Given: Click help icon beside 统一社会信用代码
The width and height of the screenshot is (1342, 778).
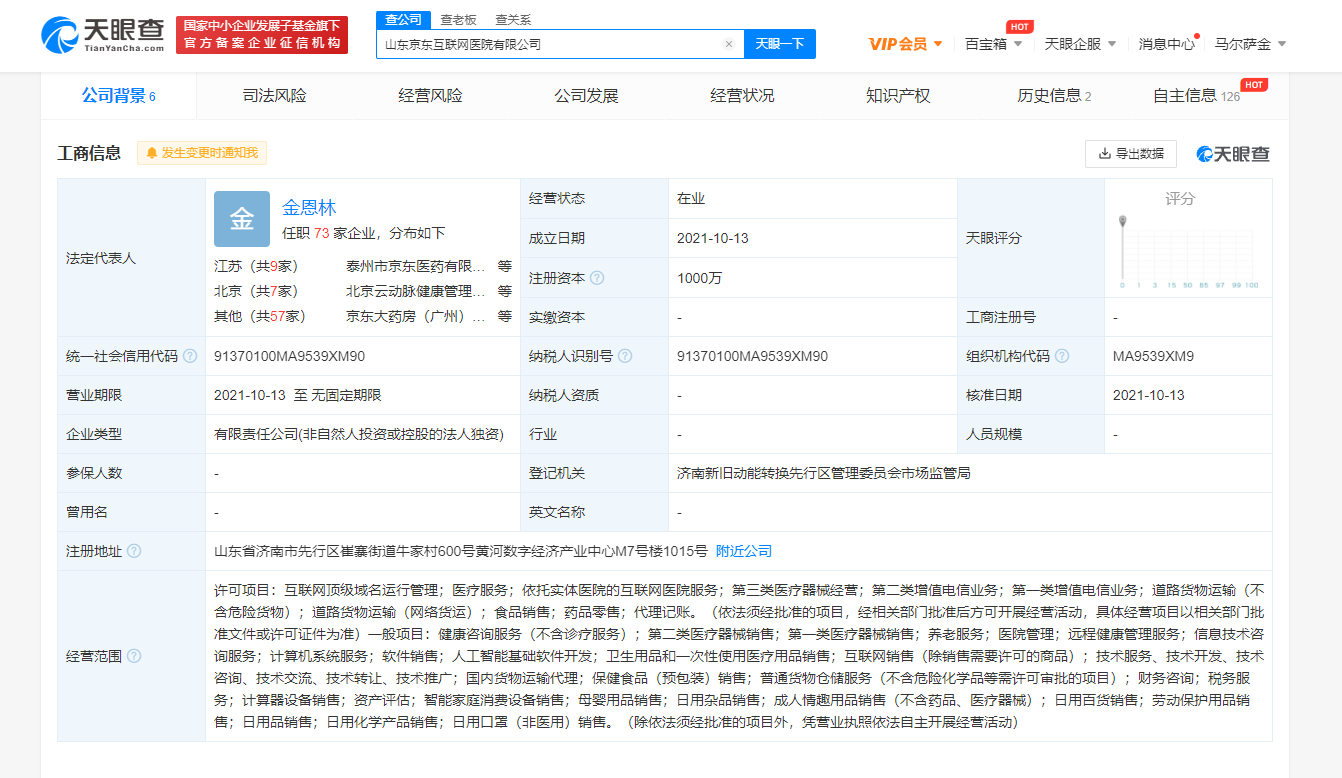Looking at the screenshot, I should coord(190,356).
